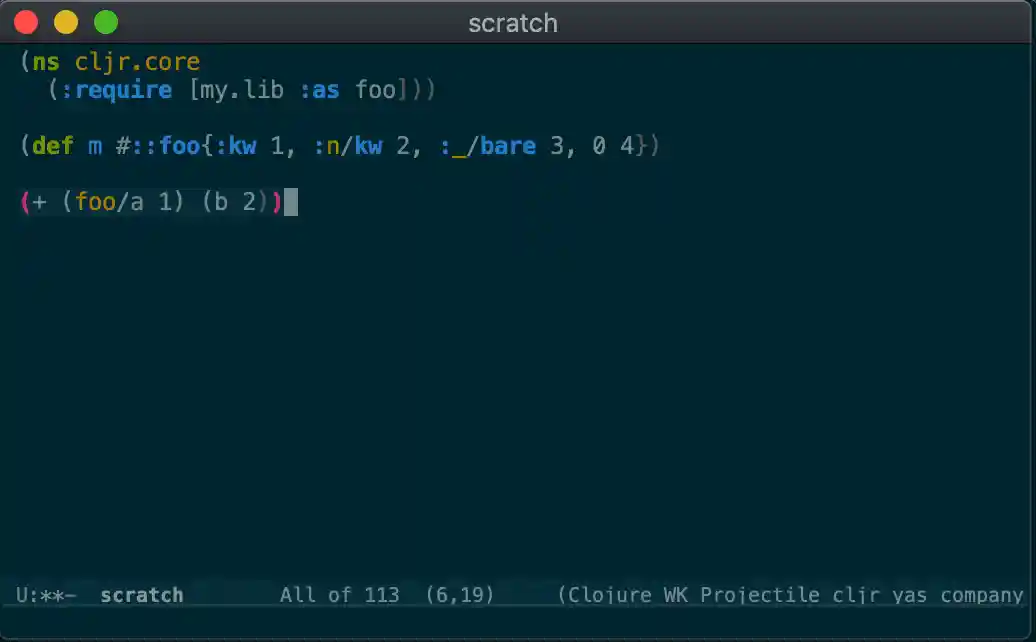Click the U:**- modified status indicator

pos(46,595)
